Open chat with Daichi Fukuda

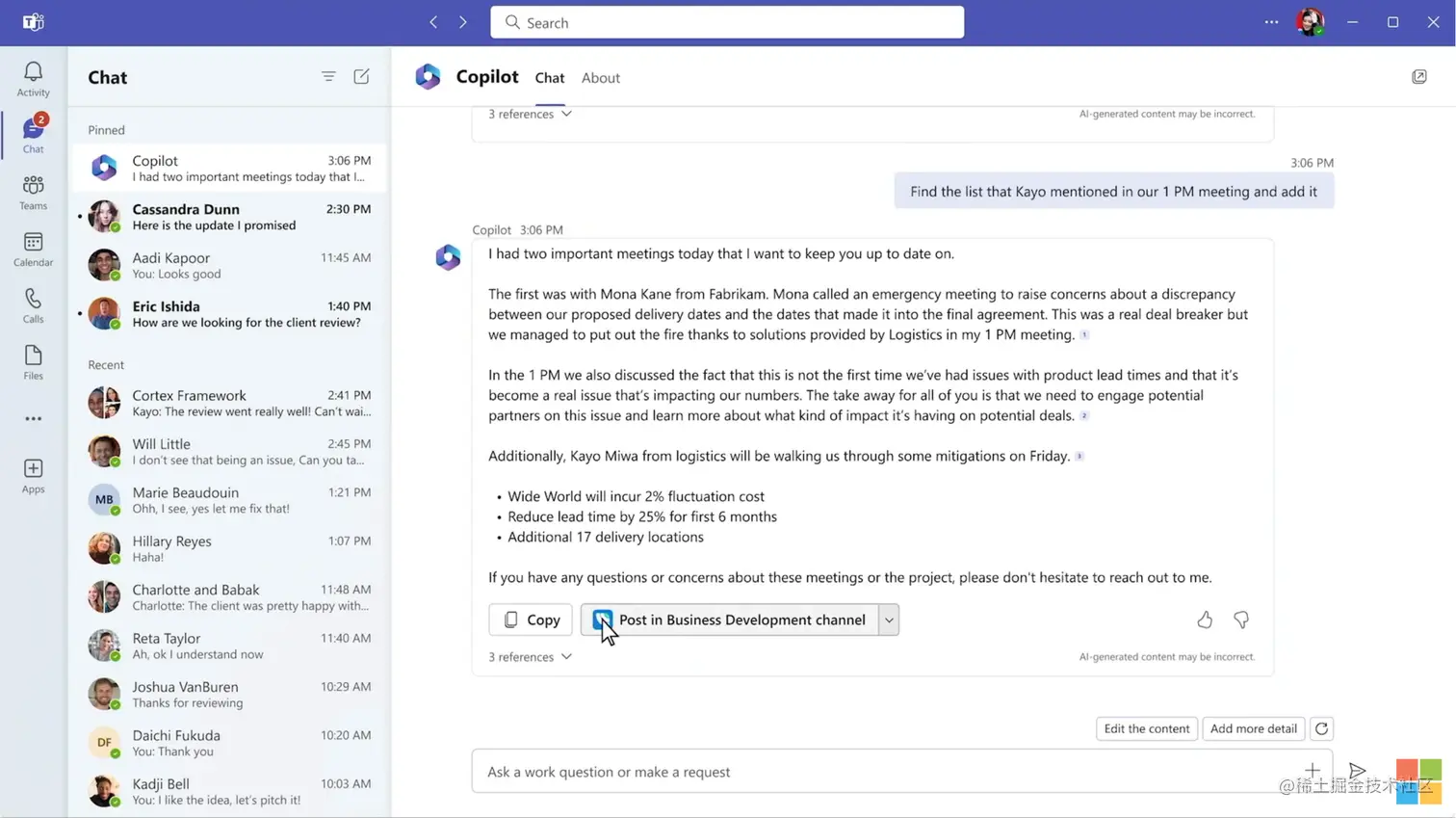[x=230, y=742]
